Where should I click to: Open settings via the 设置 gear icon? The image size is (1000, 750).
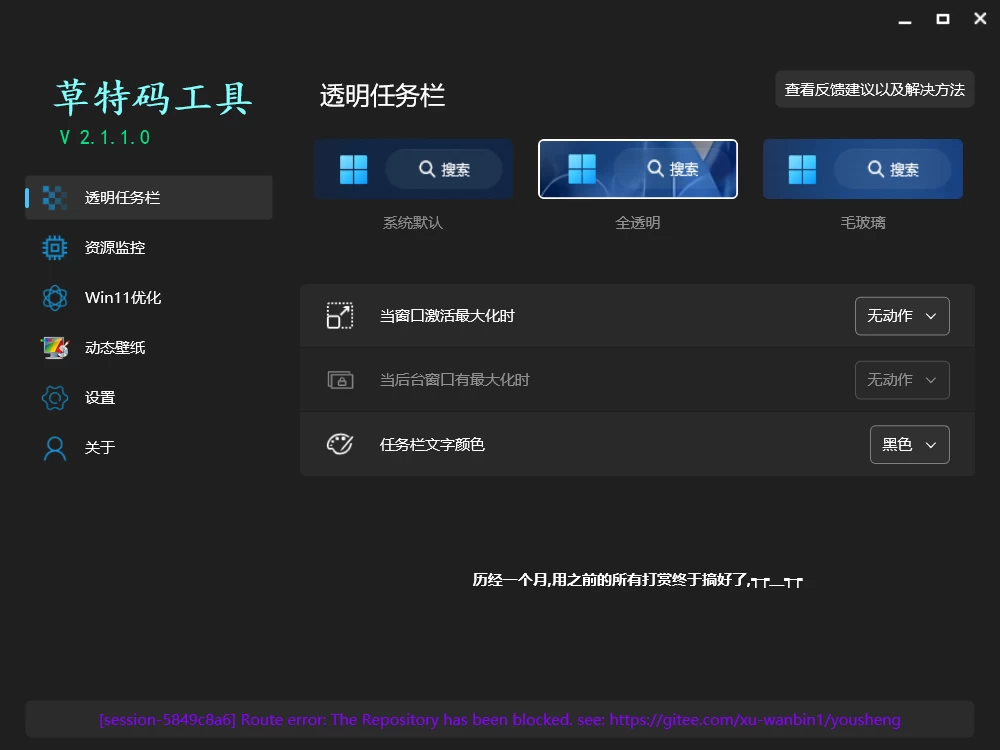coord(54,397)
